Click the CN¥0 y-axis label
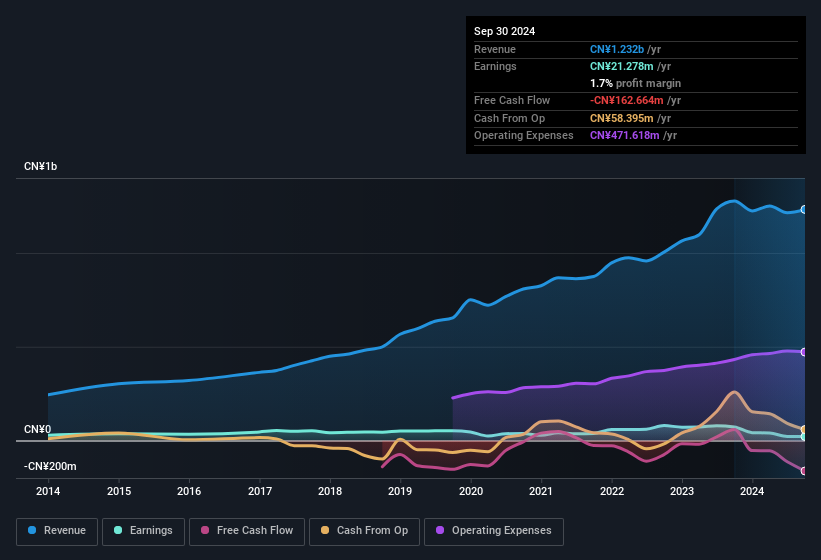Viewport: 821px width, 560px height. pos(37,429)
